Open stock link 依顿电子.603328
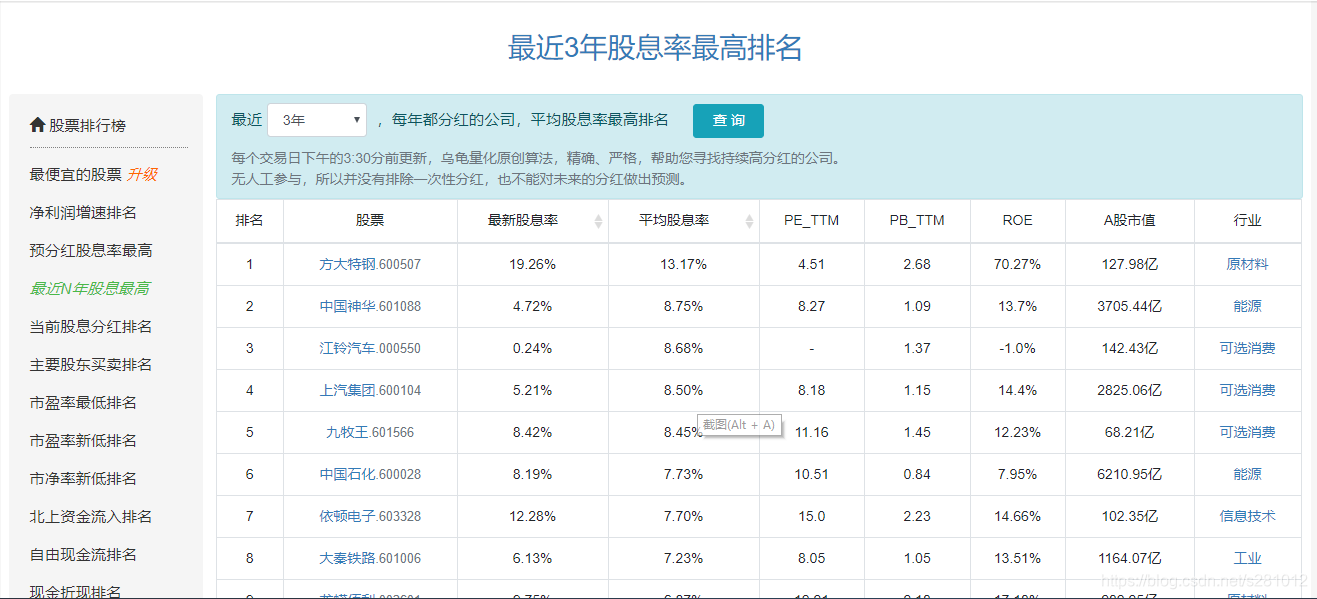This screenshot has width=1317, height=599. [x=370, y=516]
